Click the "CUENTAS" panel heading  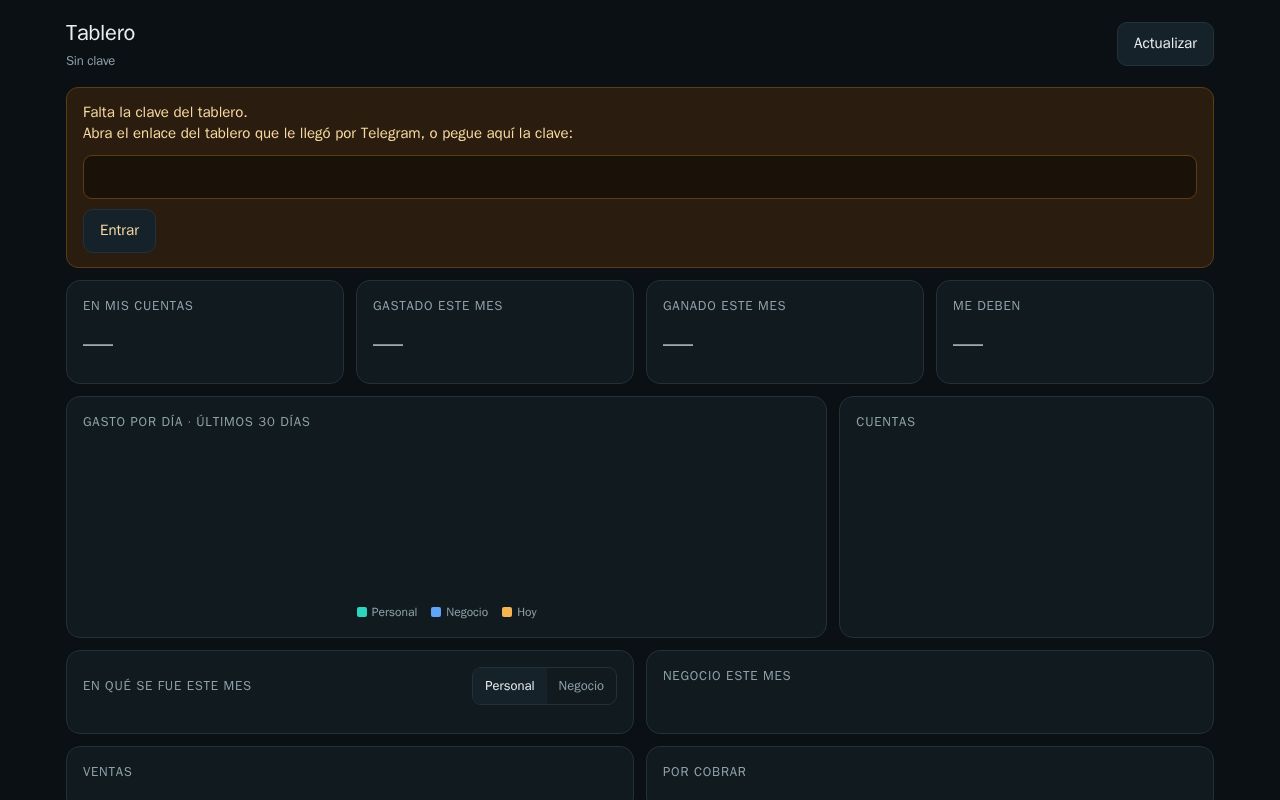(886, 422)
